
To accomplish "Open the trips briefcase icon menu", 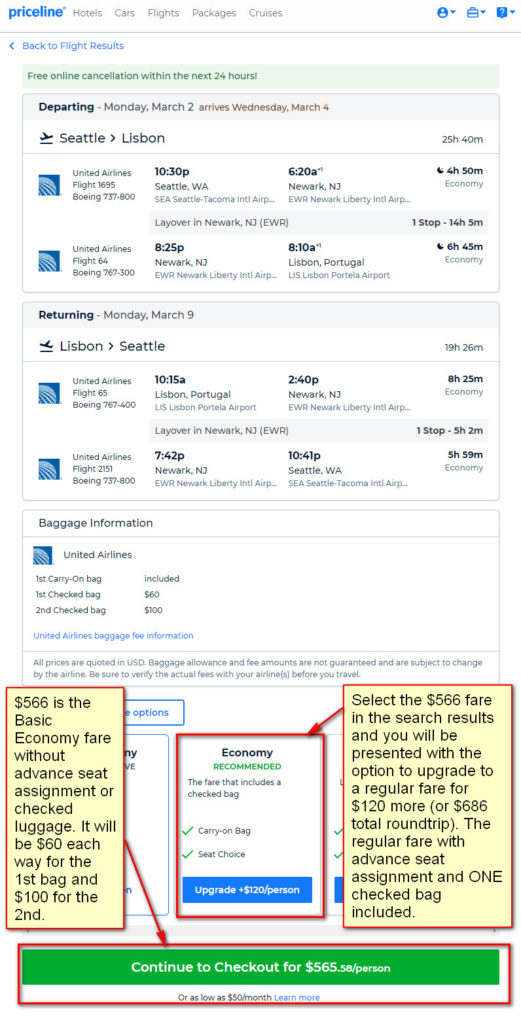I will [x=476, y=12].
